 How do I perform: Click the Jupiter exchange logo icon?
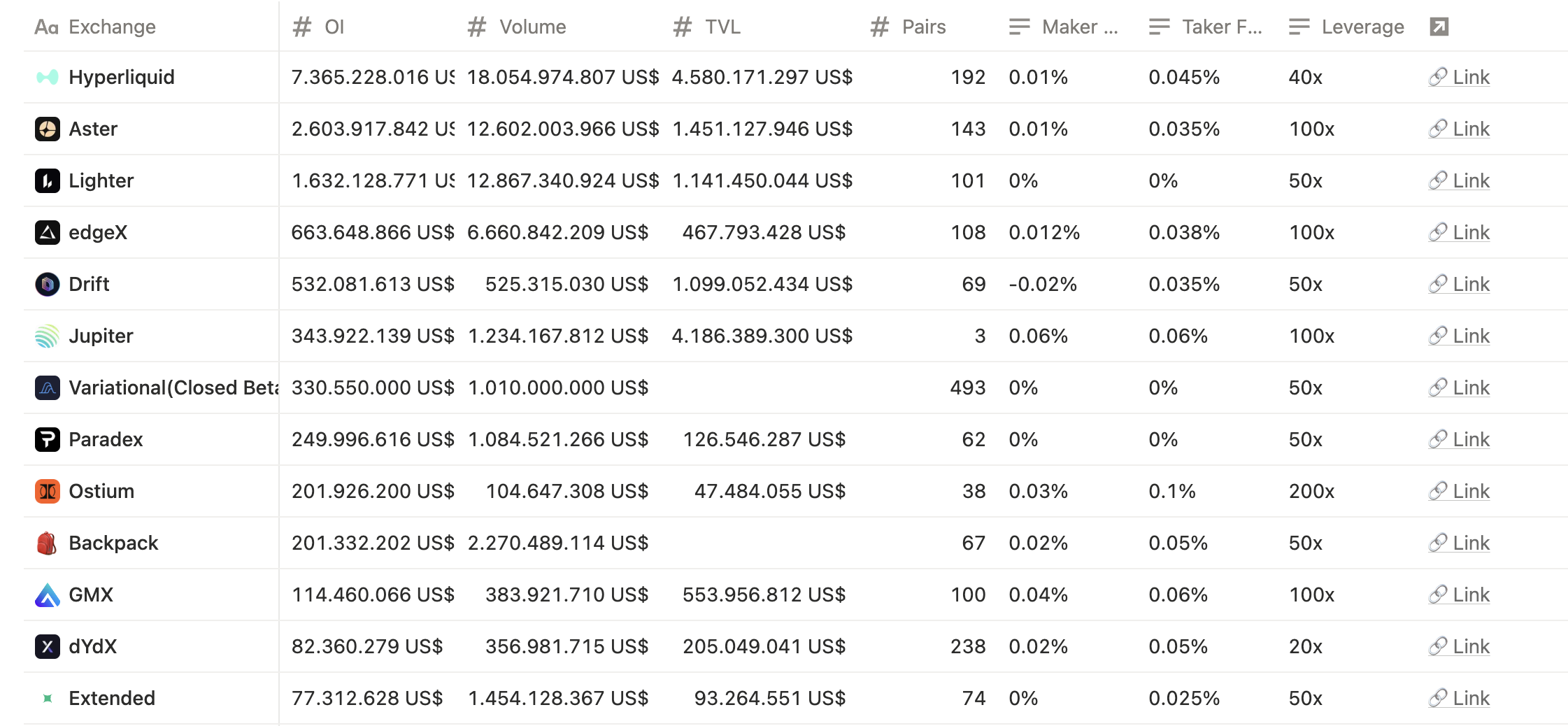coord(47,336)
